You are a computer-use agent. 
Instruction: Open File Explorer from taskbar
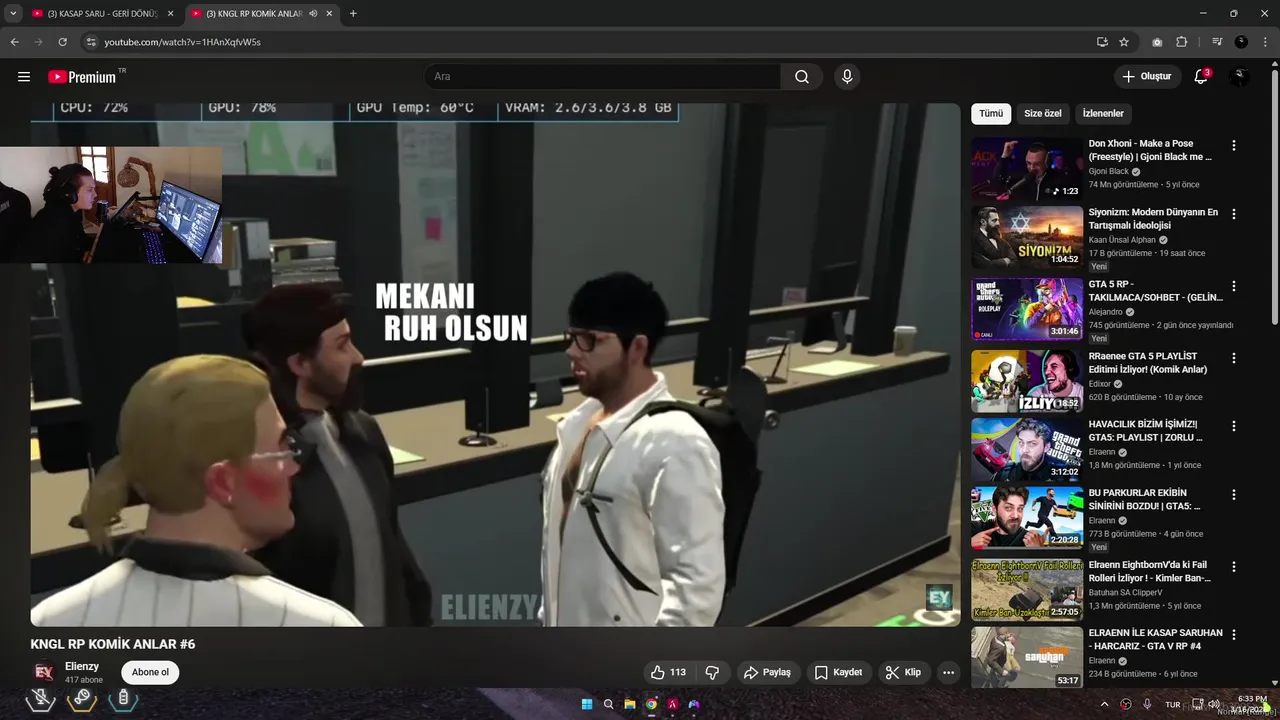[630, 704]
